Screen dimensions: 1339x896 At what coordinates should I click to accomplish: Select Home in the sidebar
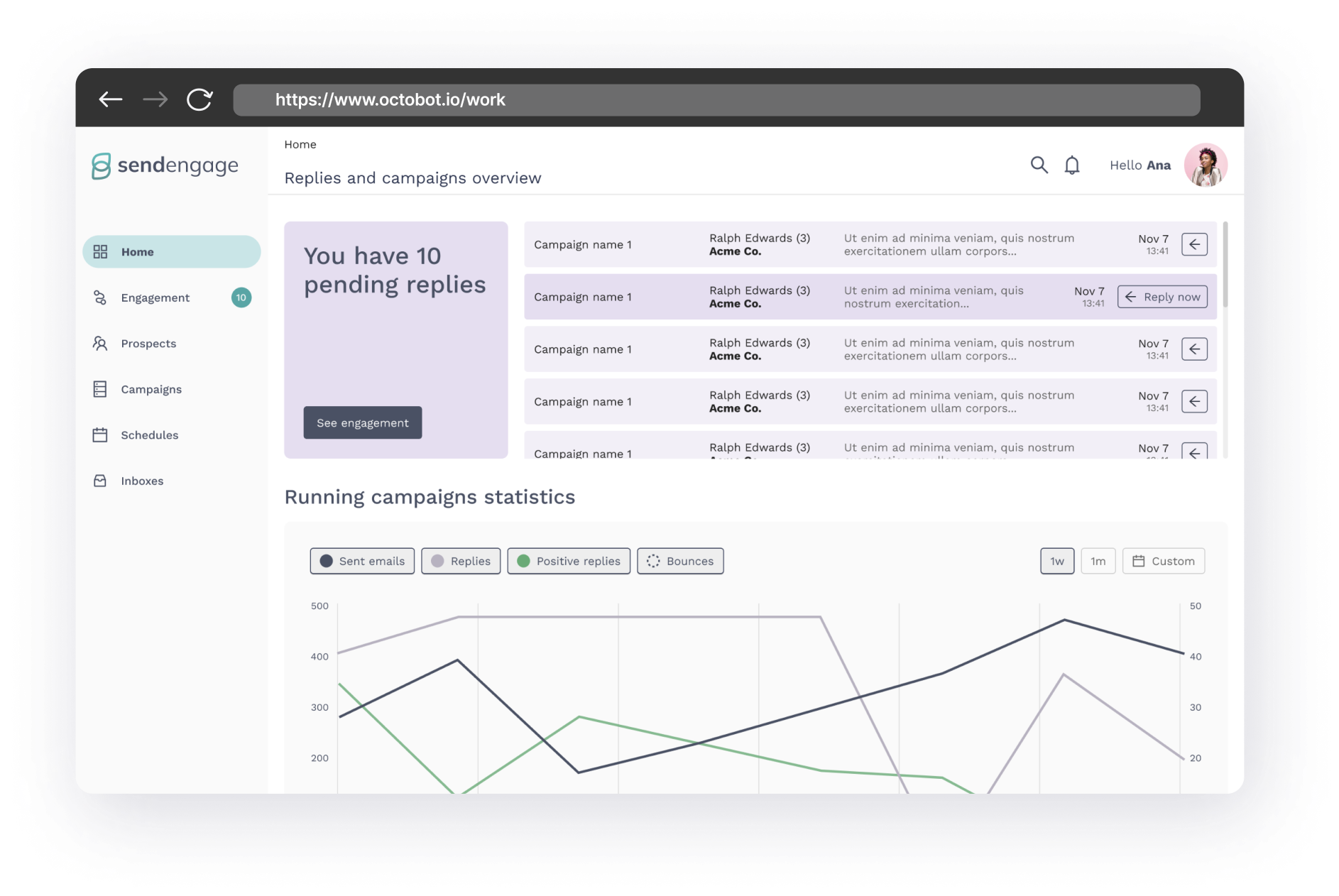point(172,251)
